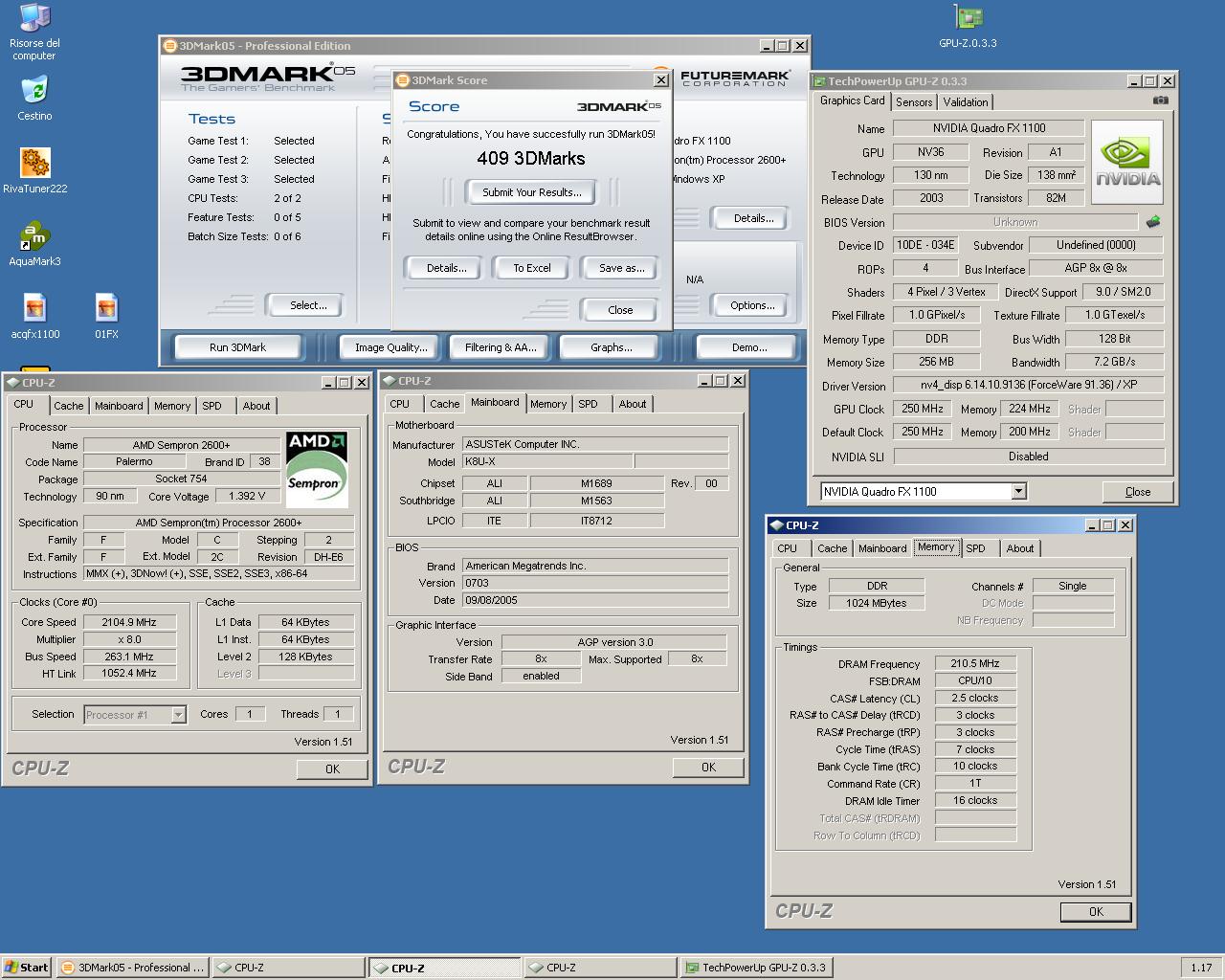Click Driver Version field in GPU-Z
Viewport: 1225px width, 980px height.
[x=1029, y=385]
